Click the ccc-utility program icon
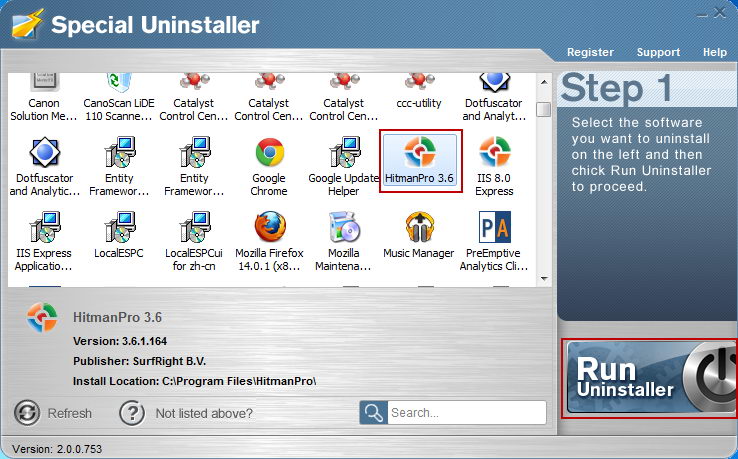The width and height of the screenshot is (738, 459). [419, 83]
